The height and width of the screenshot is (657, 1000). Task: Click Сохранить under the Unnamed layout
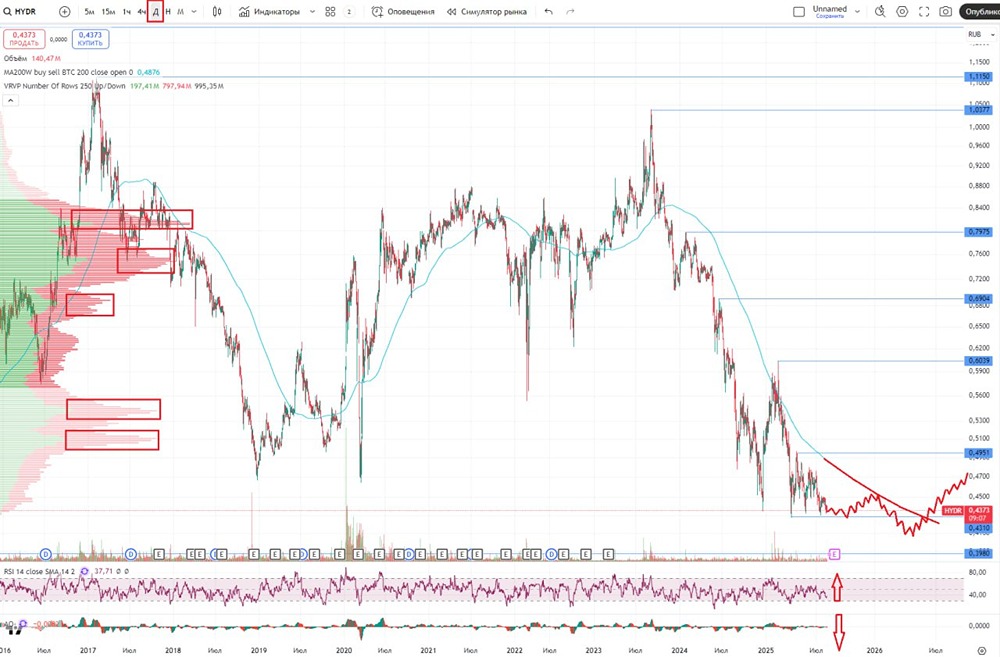(x=830, y=16)
